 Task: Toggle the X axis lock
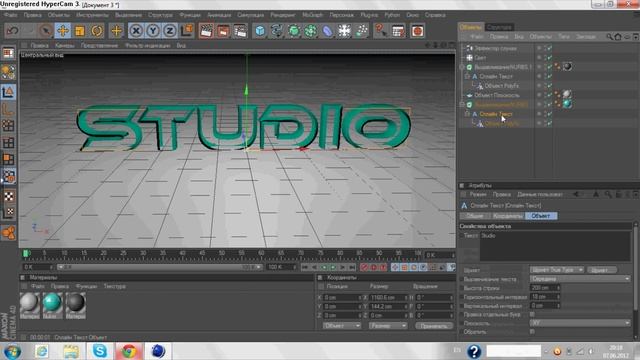136,31
